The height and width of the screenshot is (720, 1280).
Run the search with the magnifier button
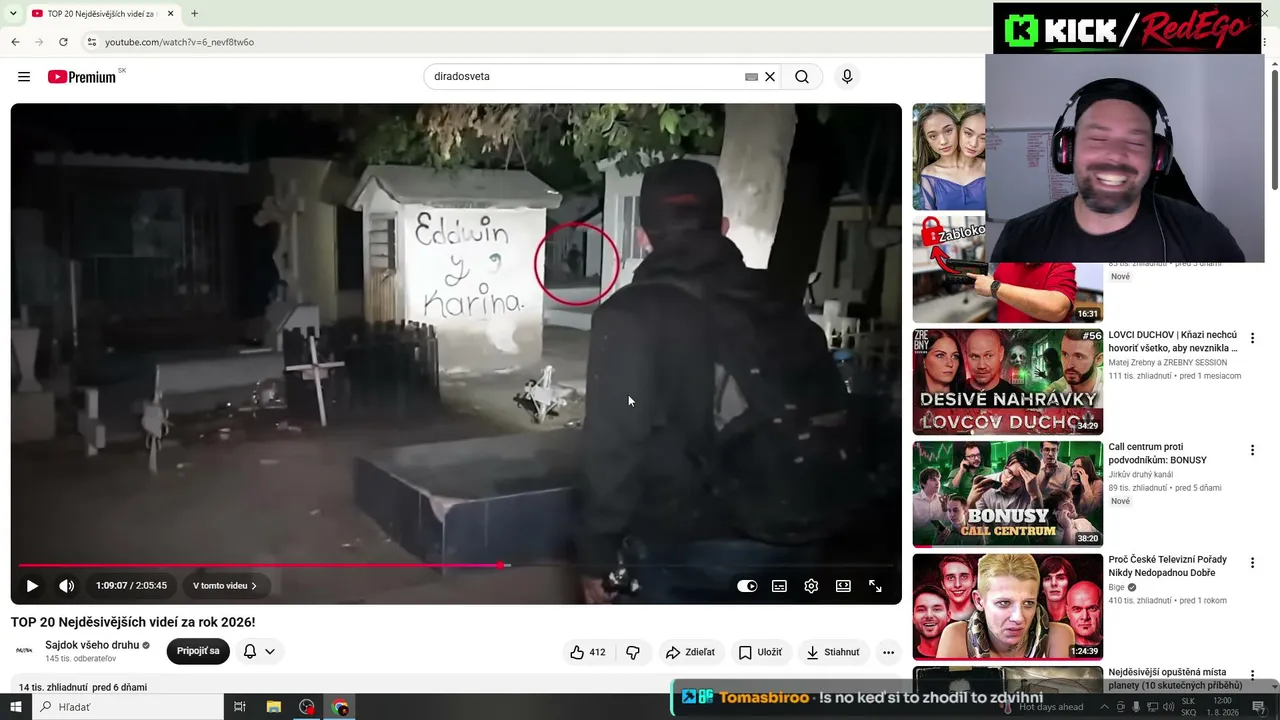pos(802,77)
